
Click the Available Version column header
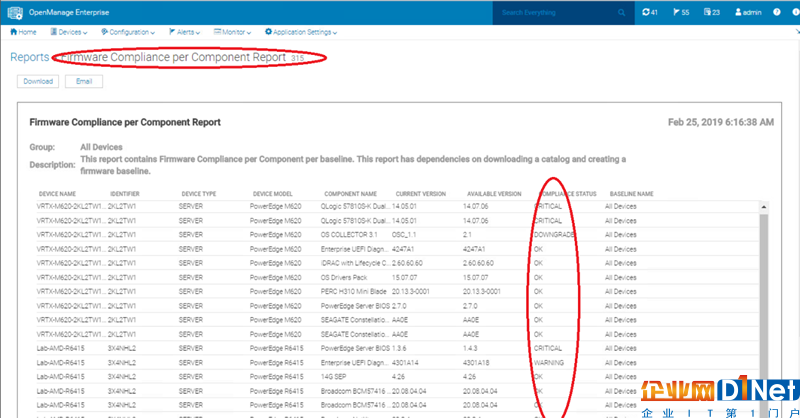494,194
